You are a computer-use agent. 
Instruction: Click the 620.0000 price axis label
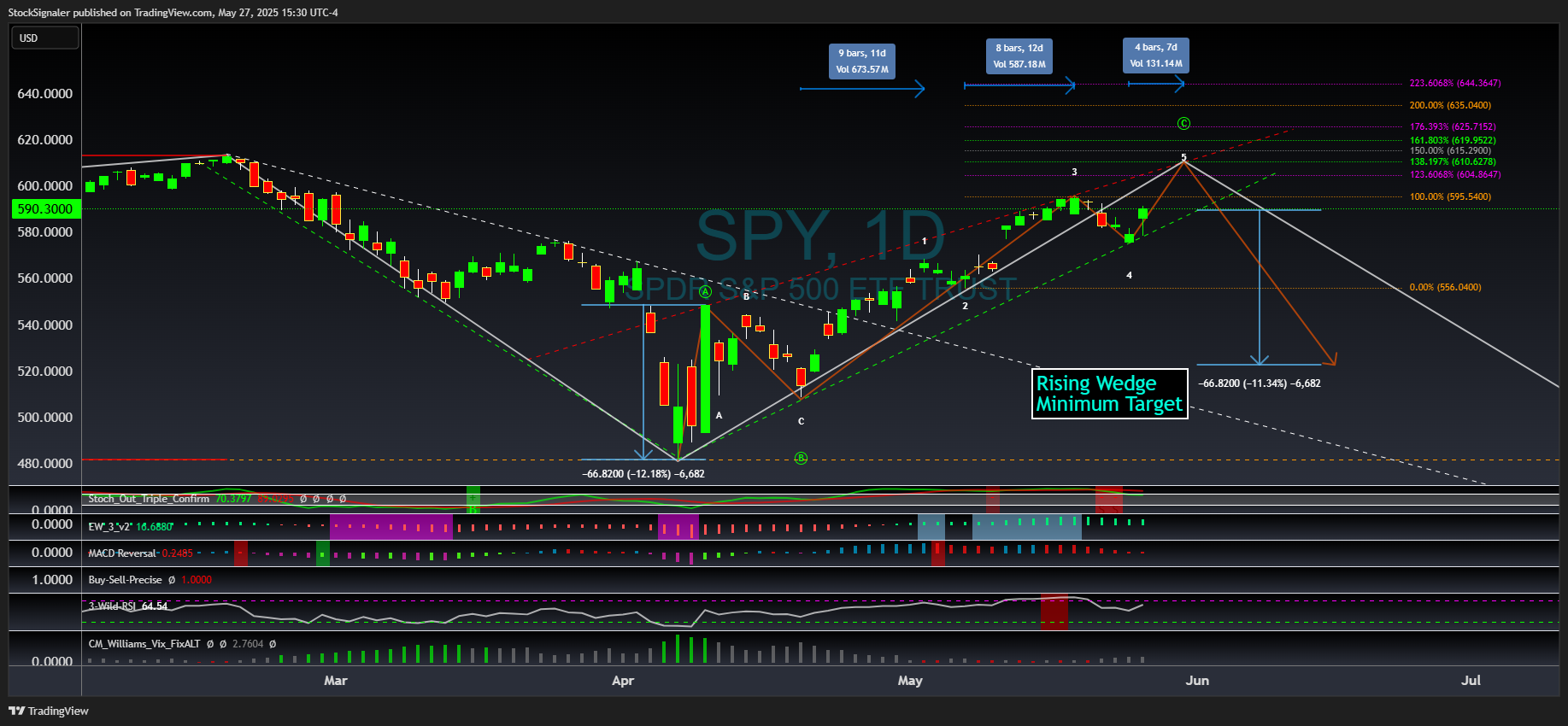click(44, 139)
